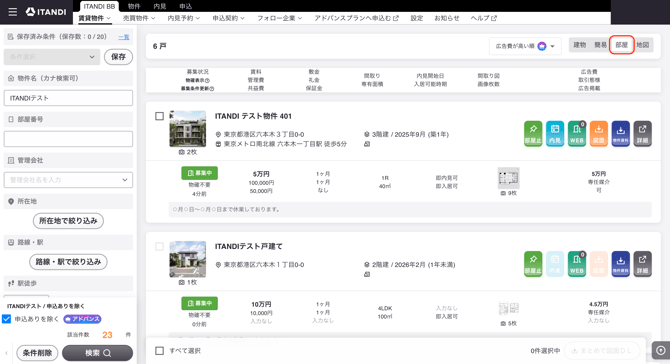Screen dimensions: 670x364
Task: Click the 募集中 badge for テスト物件 401
Action: [200, 173]
